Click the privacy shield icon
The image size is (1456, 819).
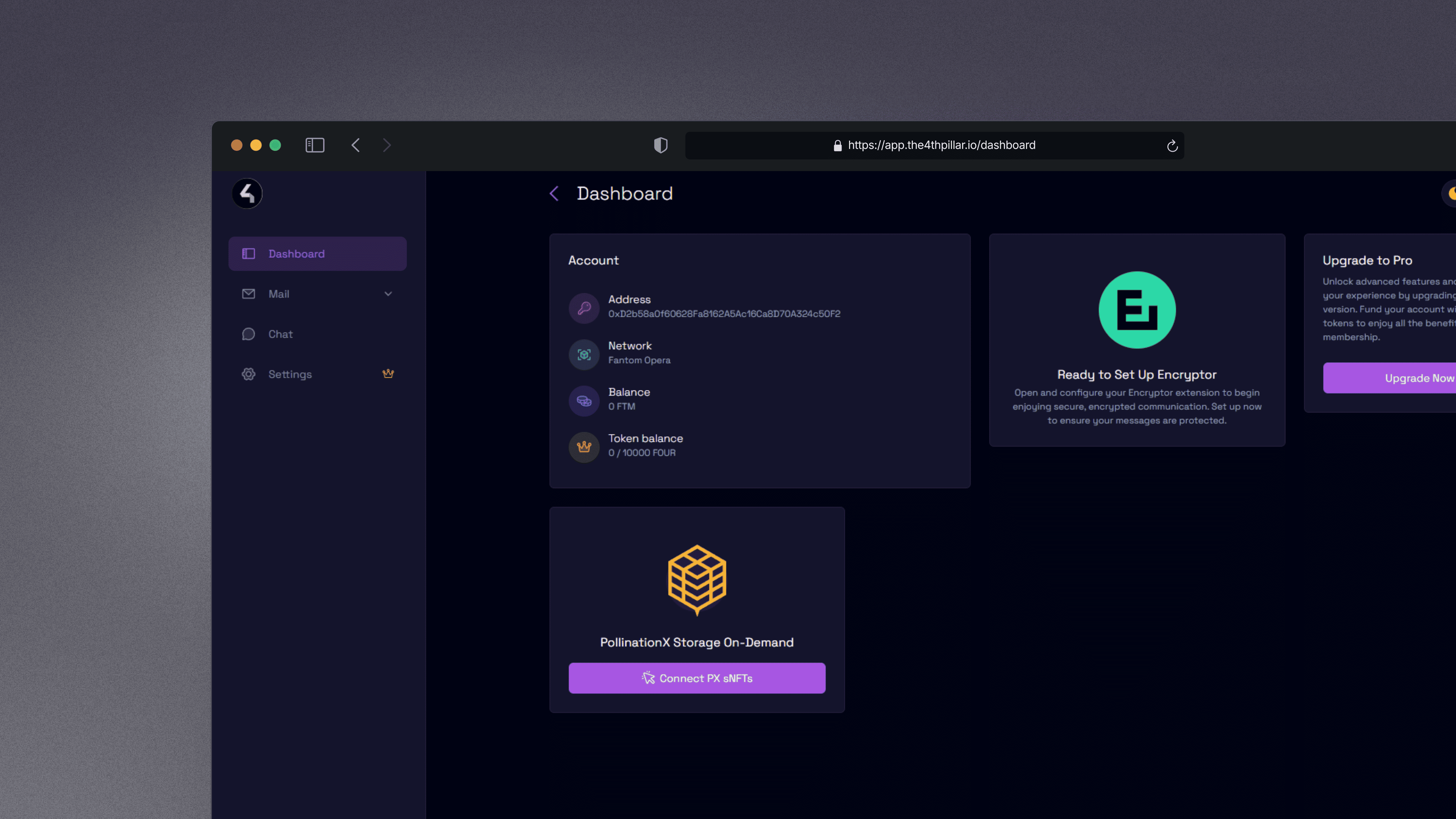pyautogui.click(x=660, y=145)
